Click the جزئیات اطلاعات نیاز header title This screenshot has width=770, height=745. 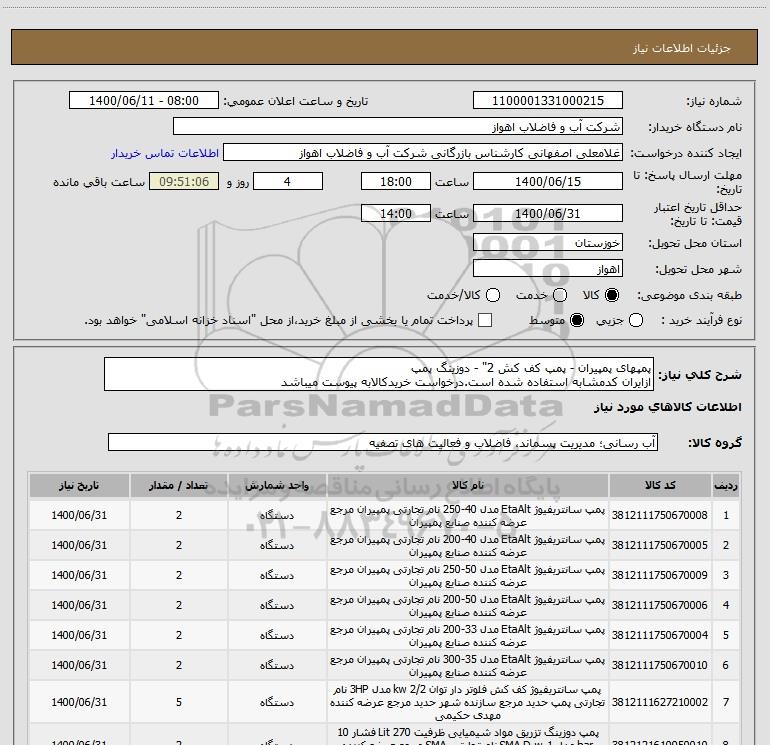[682, 48]
